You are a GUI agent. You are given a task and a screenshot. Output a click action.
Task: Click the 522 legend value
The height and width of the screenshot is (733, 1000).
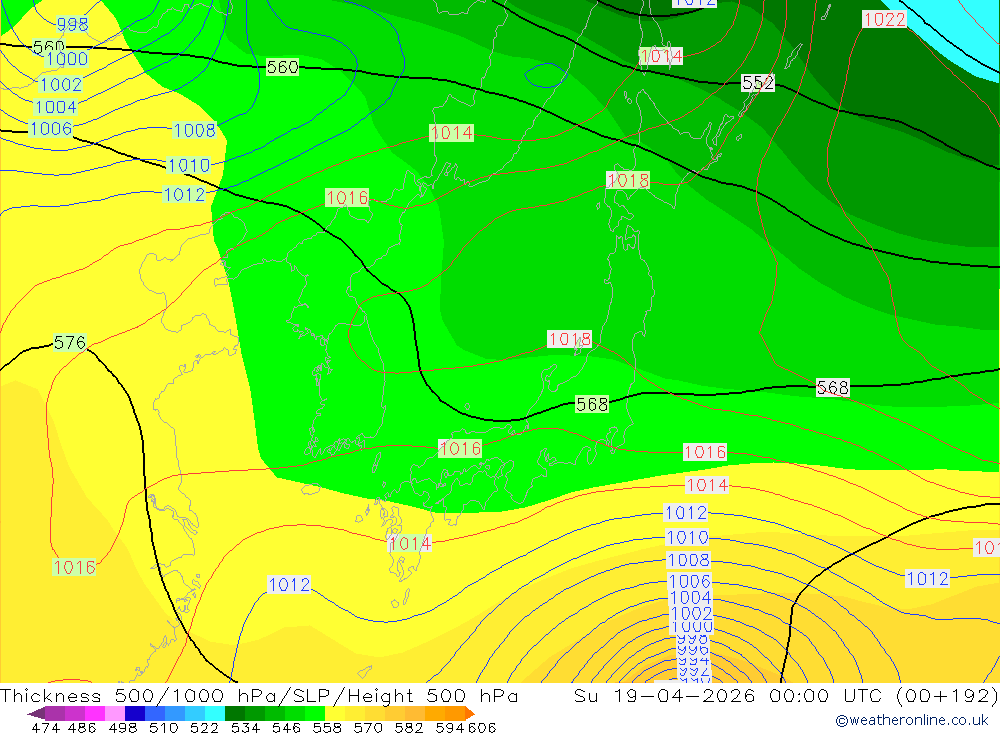[x=204, y=728]
